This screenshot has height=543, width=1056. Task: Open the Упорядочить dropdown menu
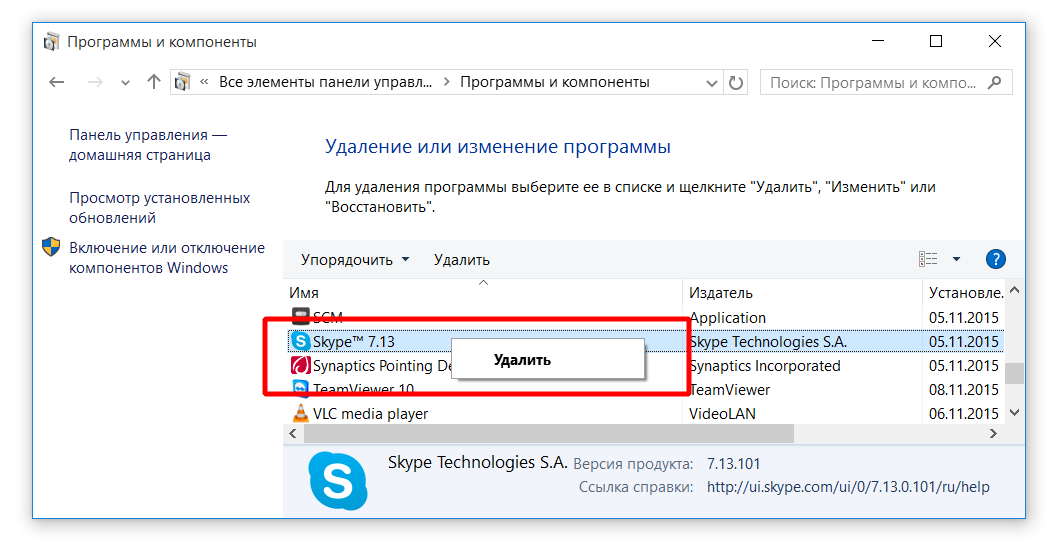tap(355, 259)
